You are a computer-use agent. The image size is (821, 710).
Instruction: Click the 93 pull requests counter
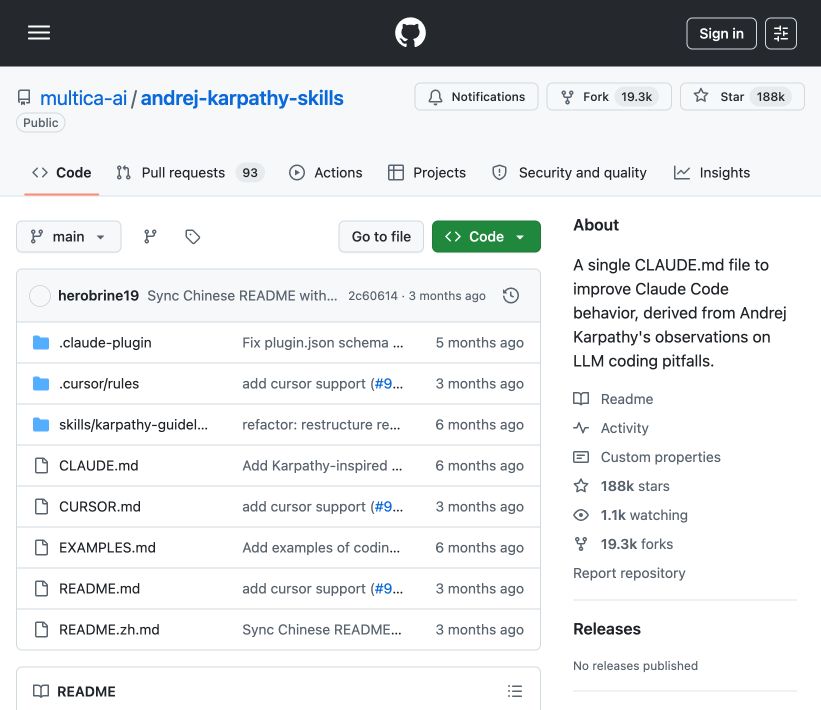250,173
